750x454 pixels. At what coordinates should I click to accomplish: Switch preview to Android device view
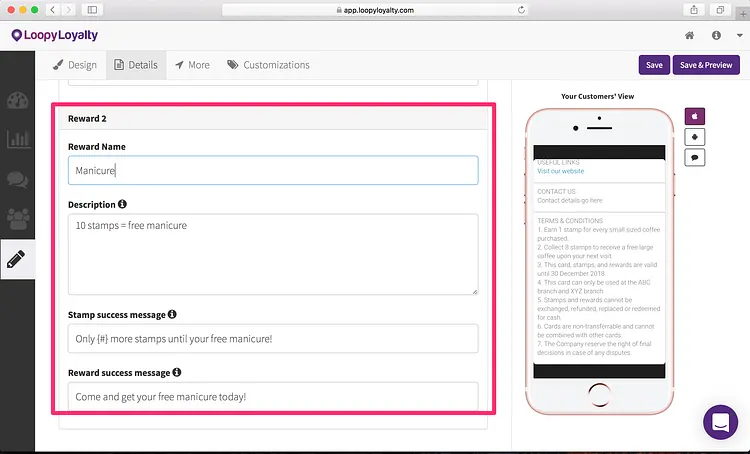695,137
